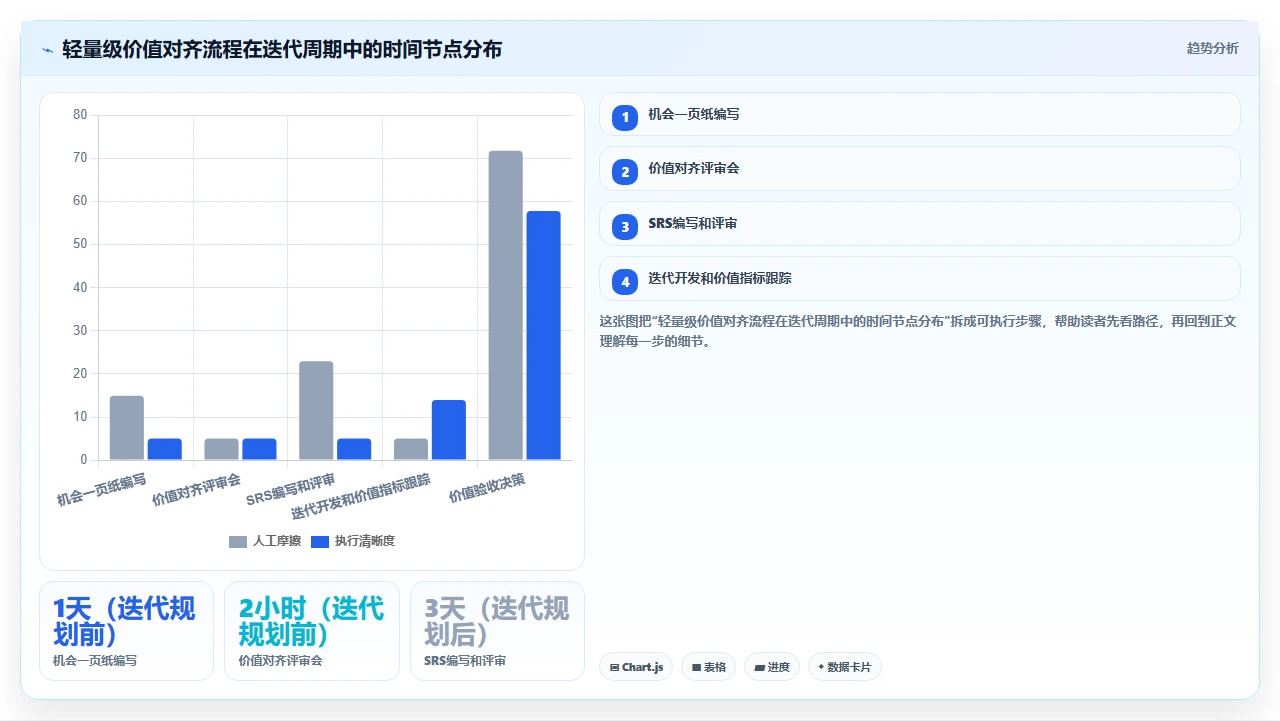Click the blue 迭代开发和价值指标跟踪 bar
This screenshot has height=721, width=1280.
tap(449, 430)
